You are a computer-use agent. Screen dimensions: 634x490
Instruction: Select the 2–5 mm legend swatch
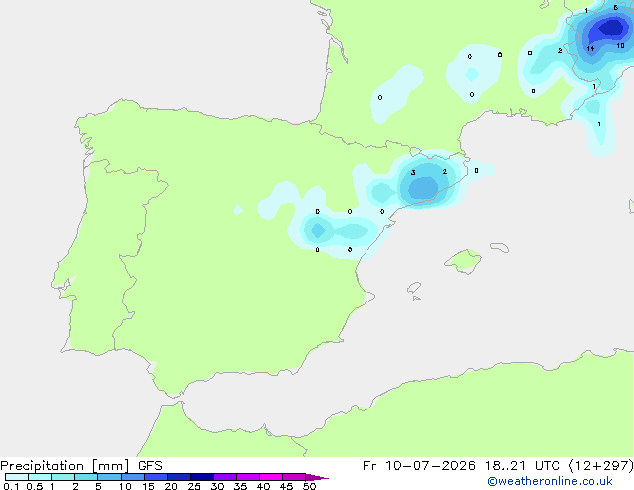pos(86,477)
